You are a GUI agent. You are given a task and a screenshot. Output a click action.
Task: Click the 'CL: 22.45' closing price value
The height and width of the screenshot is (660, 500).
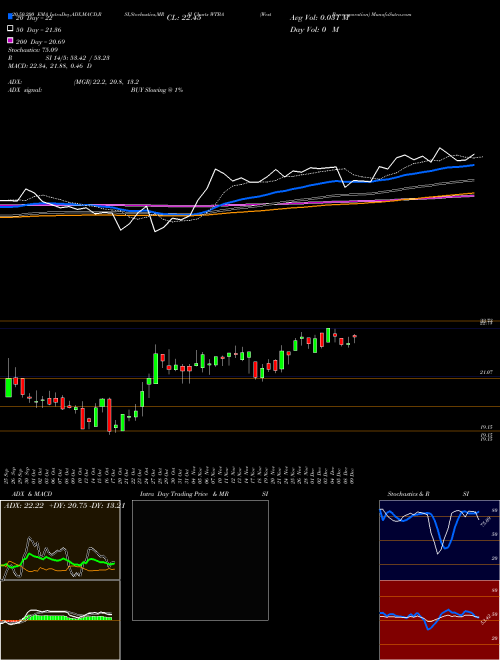[184, 18]
